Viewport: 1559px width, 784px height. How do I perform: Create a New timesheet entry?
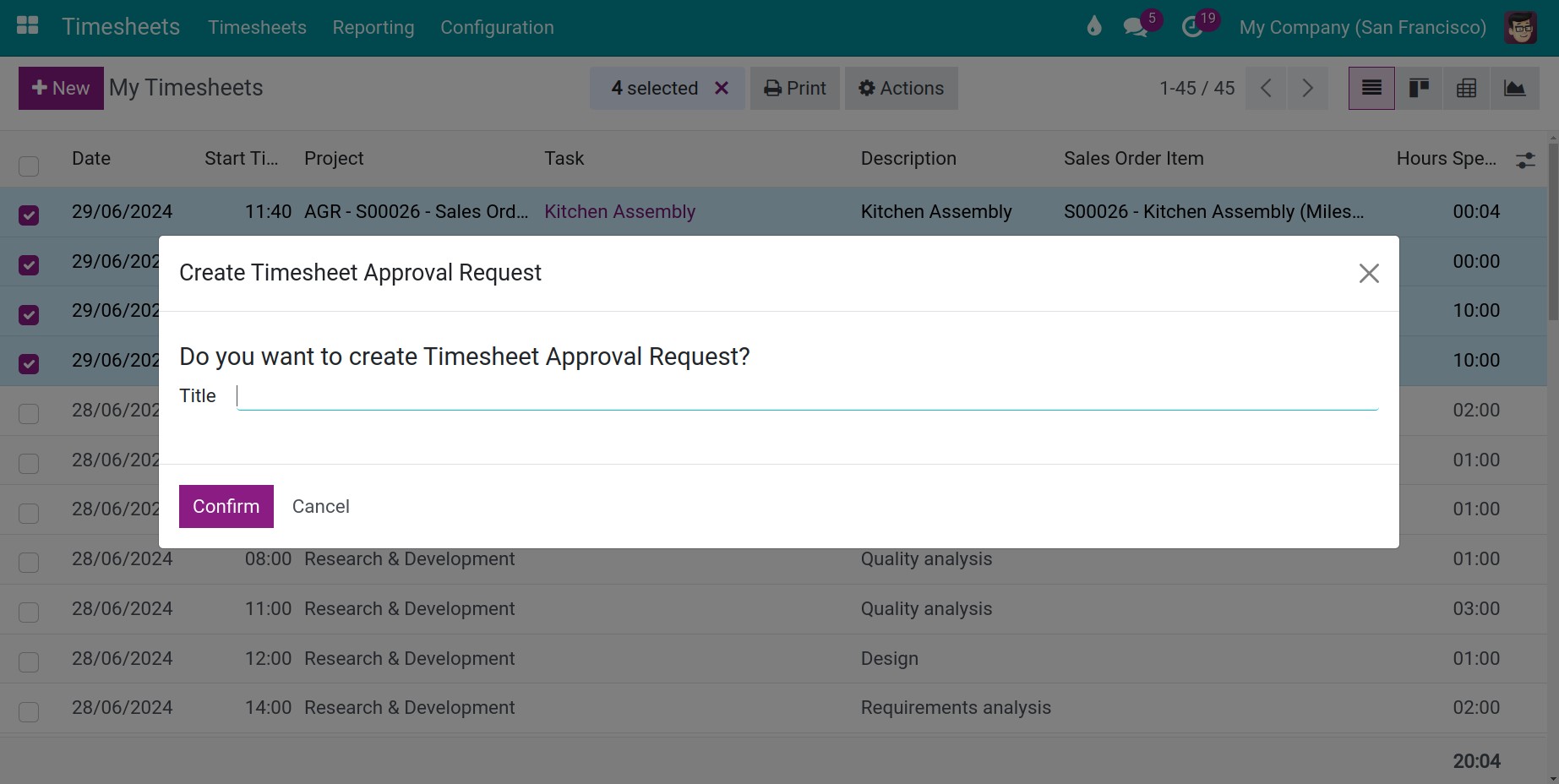(x=61, y=88)
